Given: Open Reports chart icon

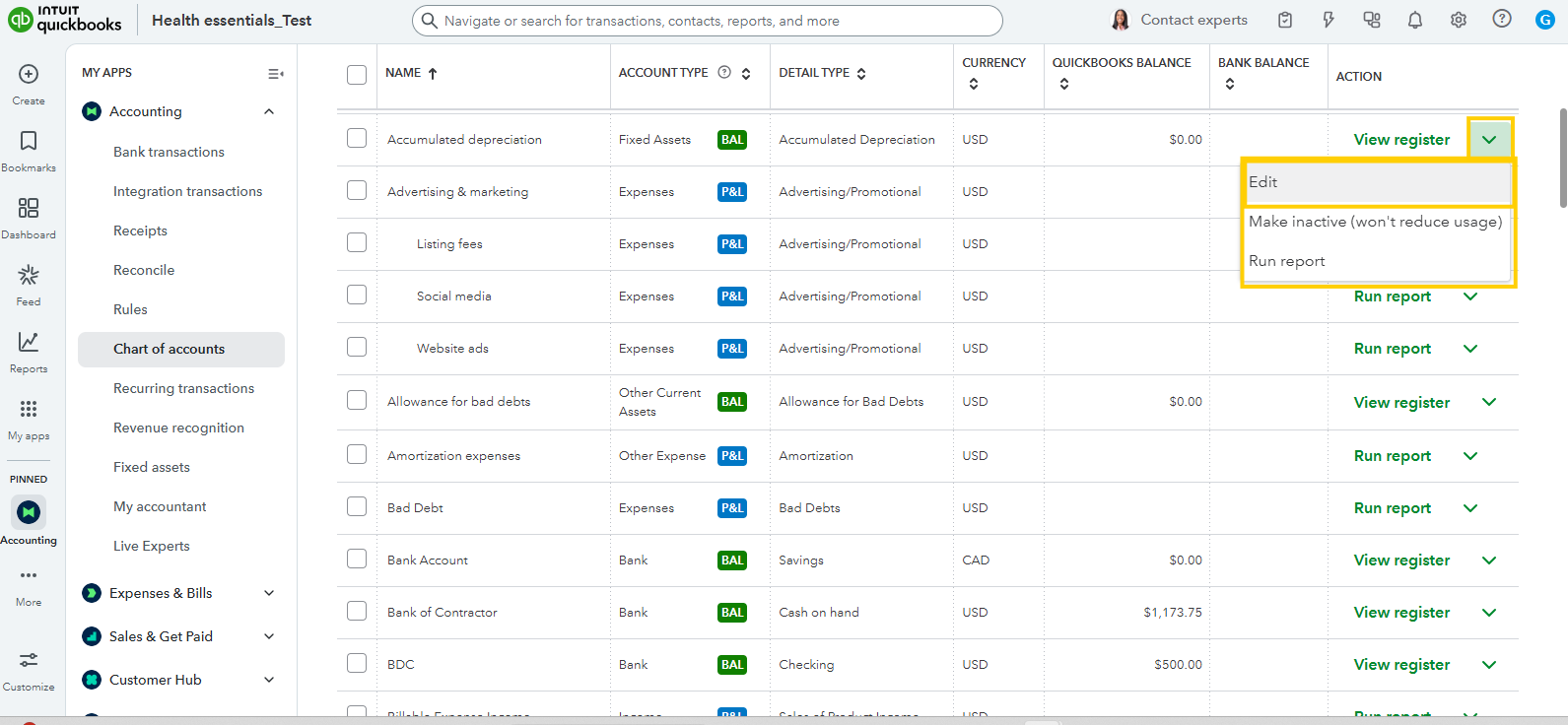Looking at the screenshot, I should (x=29, y=342).
